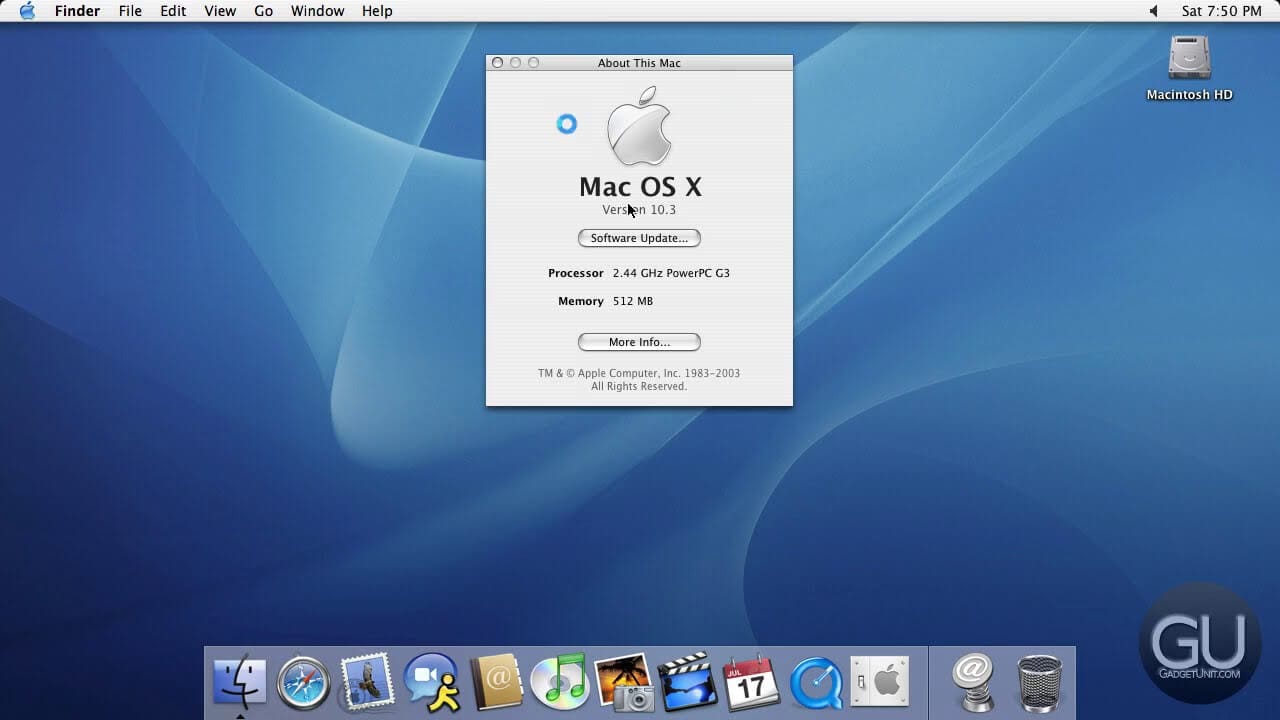Open the Window menu
Screen dimensions: 1280x720
317,11
